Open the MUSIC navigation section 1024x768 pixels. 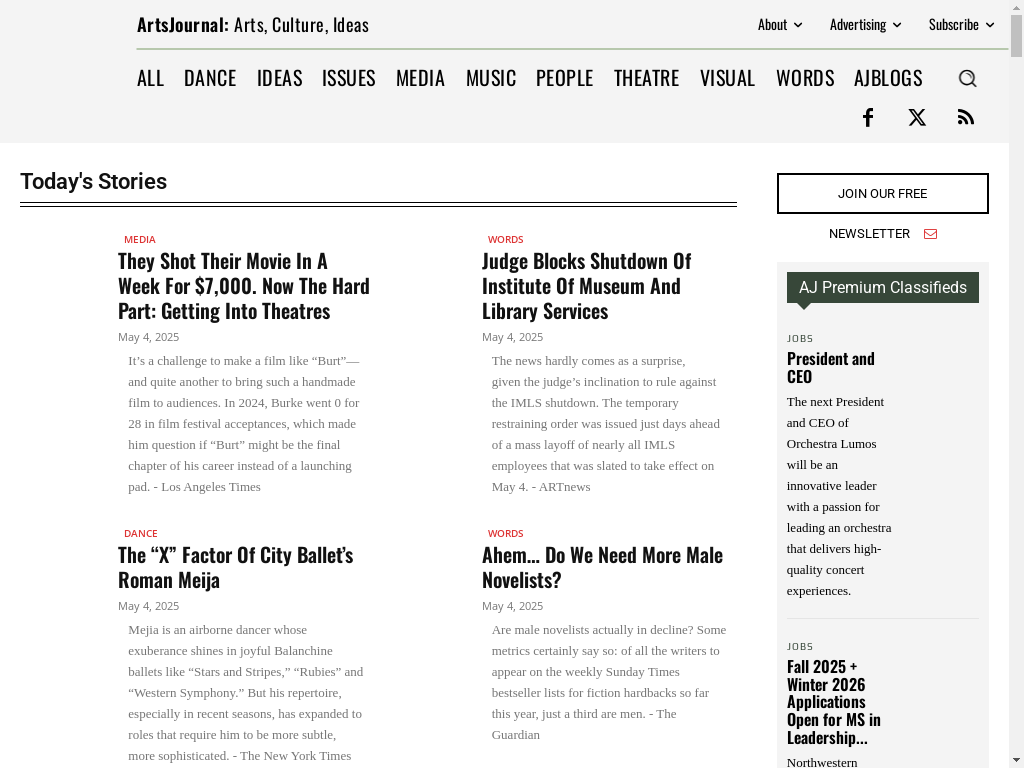(x=491, y=78)
